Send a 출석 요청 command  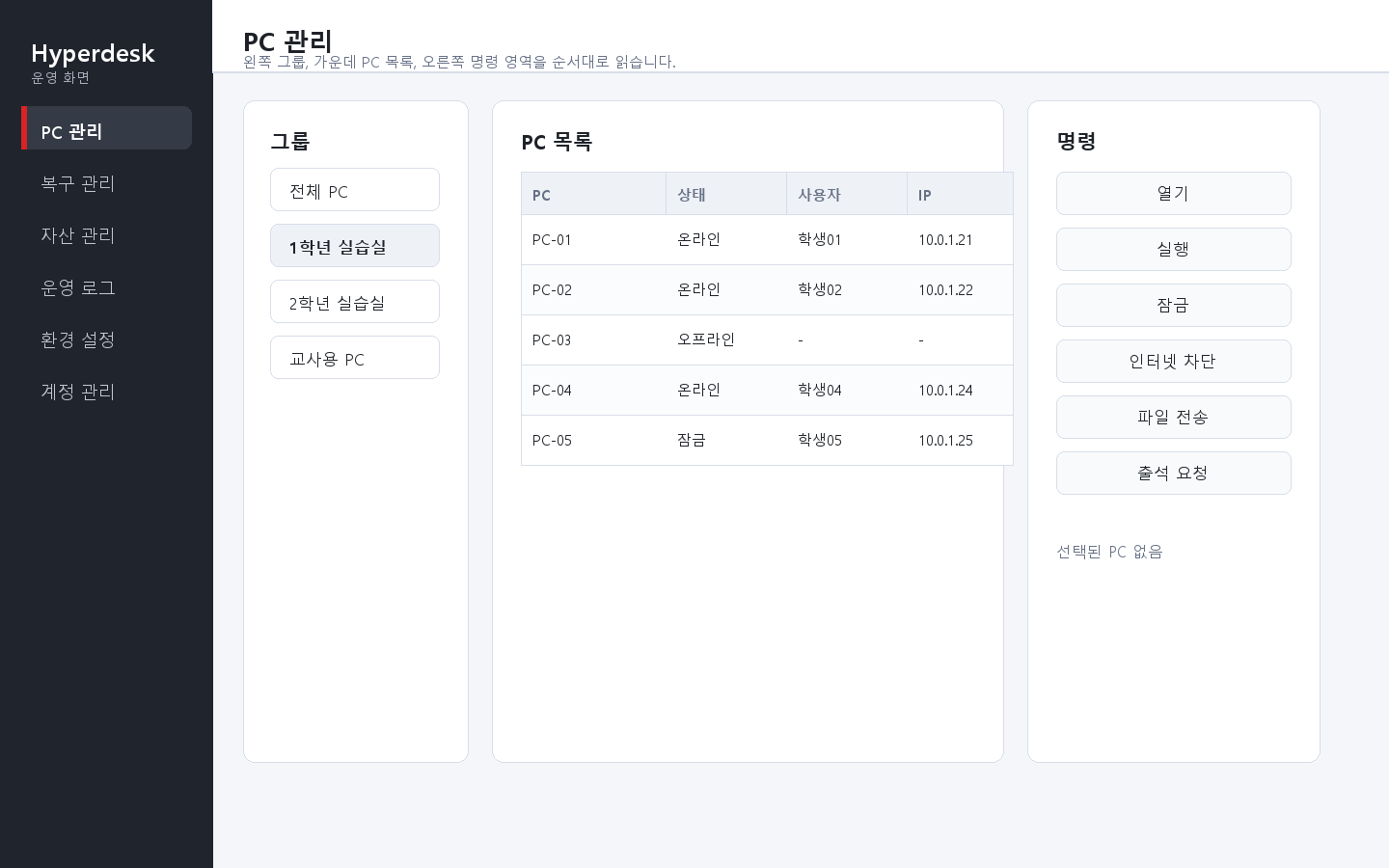pyautogui.click(x=1173, y=474)
